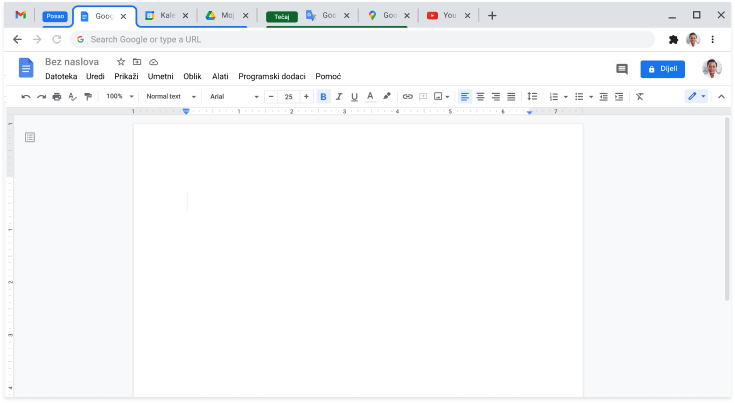Image resolution: width=735 pixels, height=403 pixels.
Task: Open the editing mode pencil dropdown
Action: point(696,97)
